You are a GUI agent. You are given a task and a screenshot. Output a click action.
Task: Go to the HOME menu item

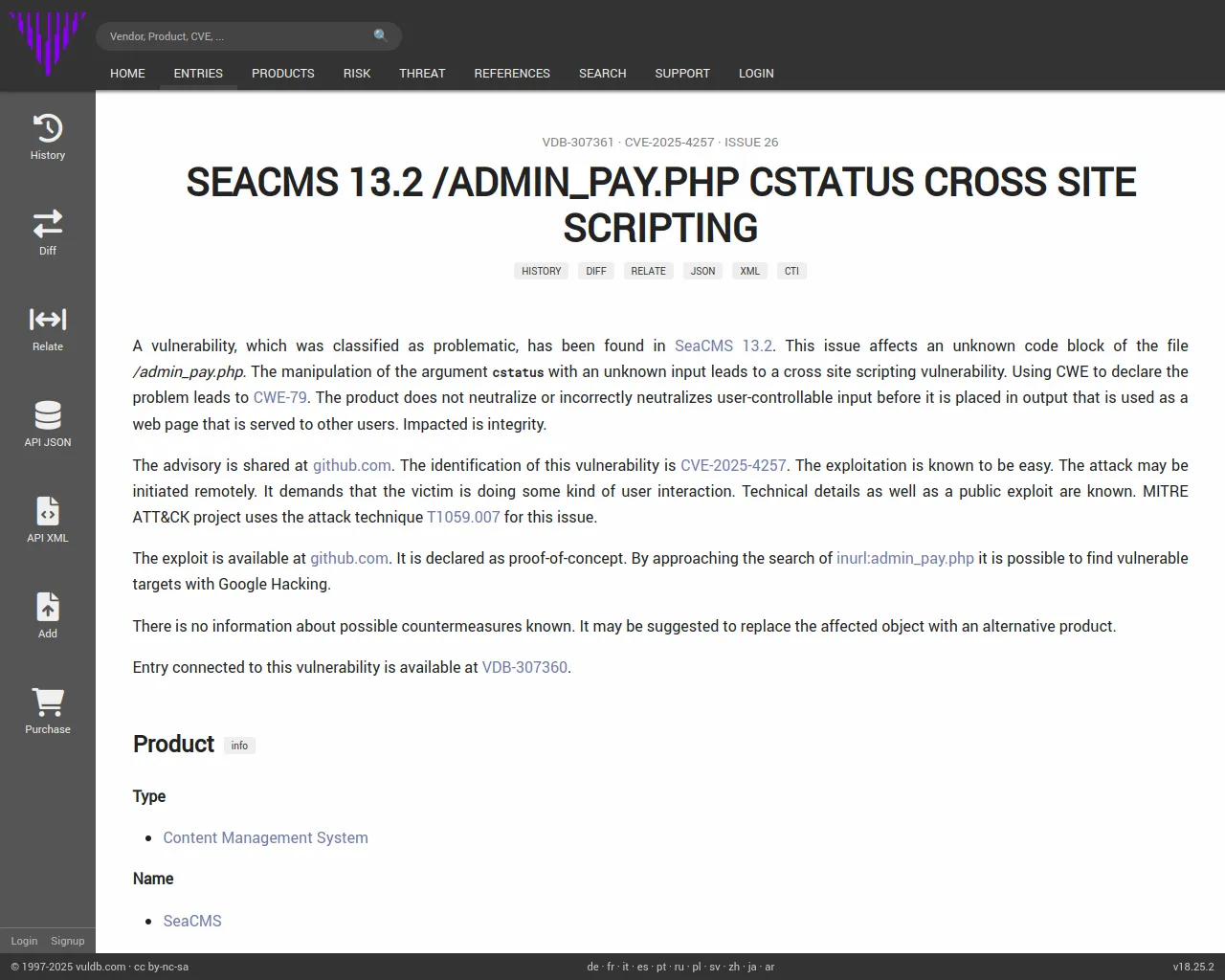pos(127,73)
